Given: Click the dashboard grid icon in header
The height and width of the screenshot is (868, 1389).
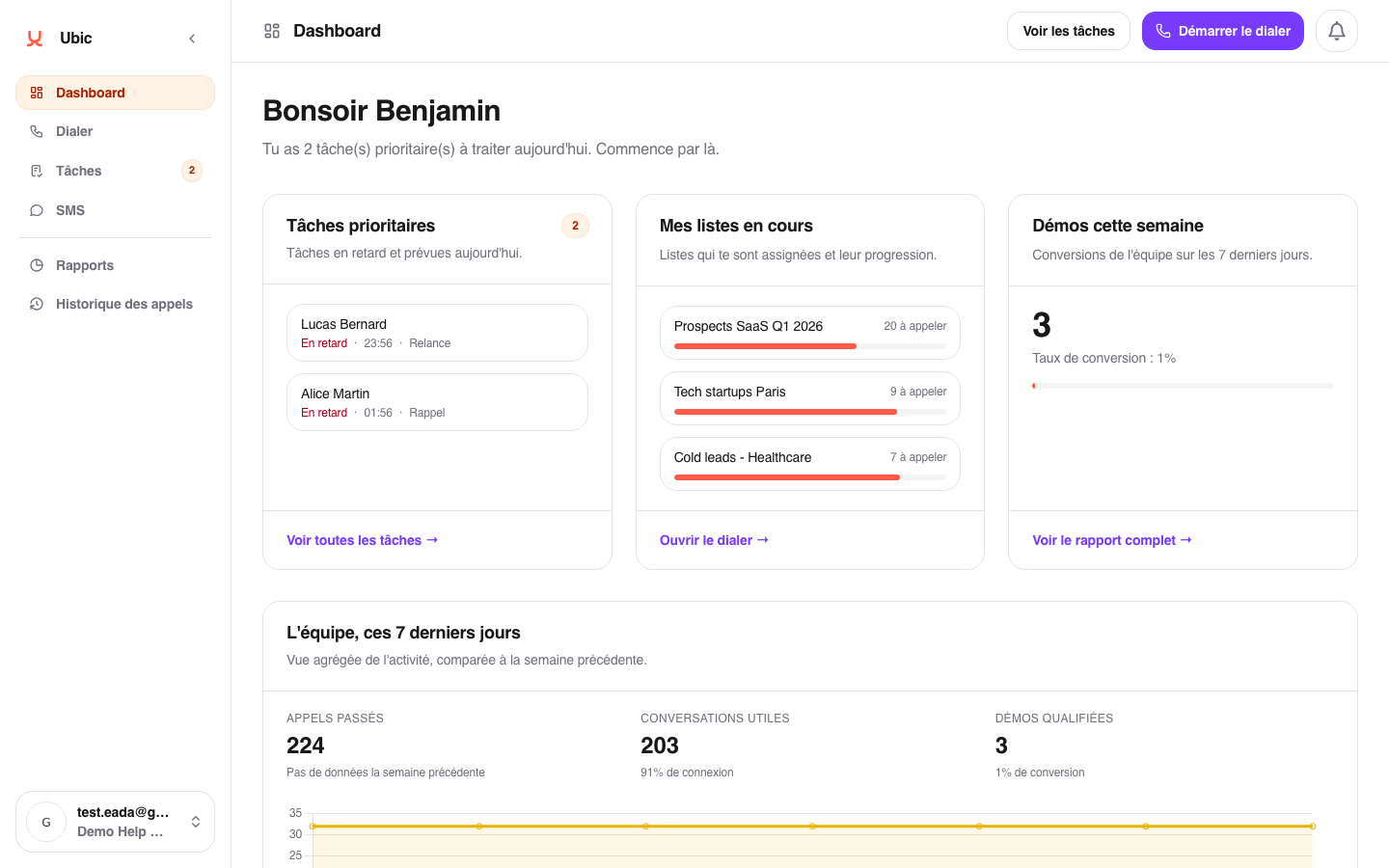Looking at the screenshot, I should click(272, 31).
